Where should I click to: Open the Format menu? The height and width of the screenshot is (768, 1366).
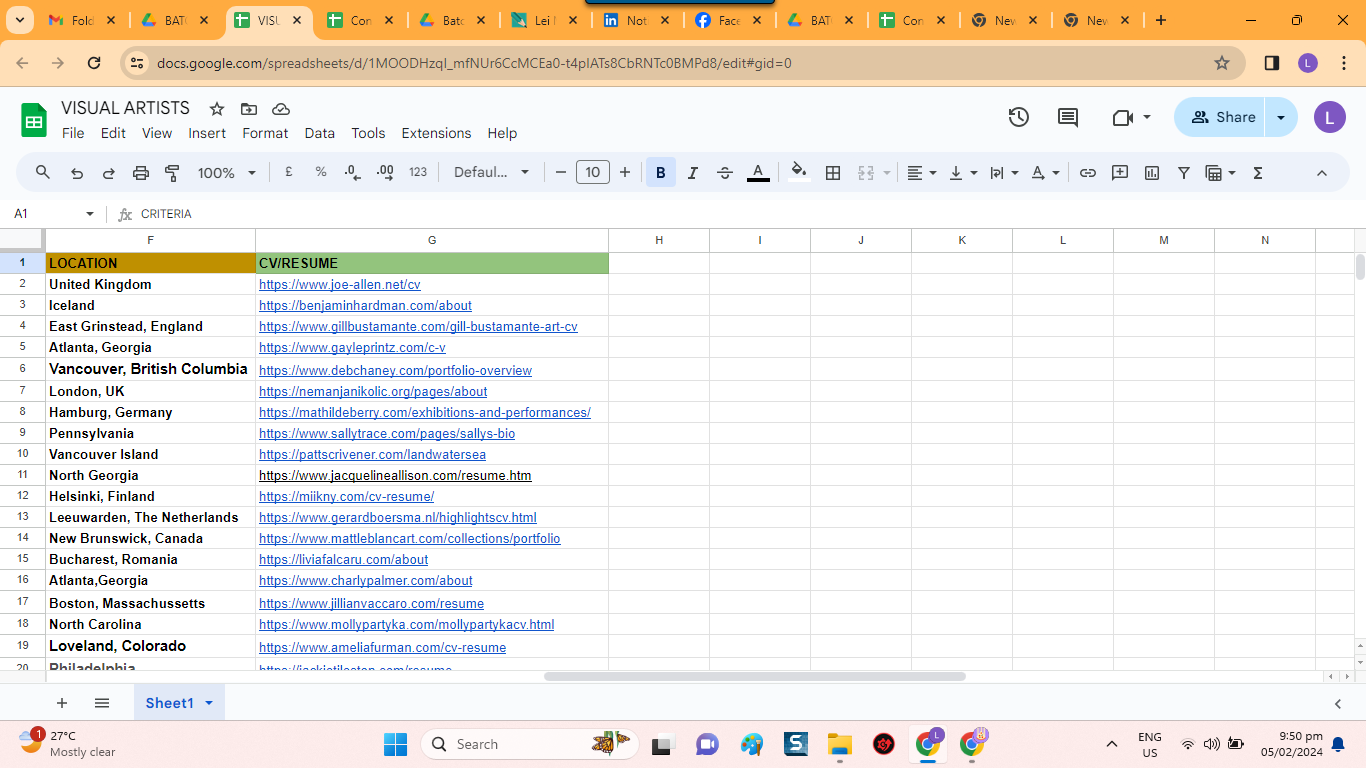tap(265, 133)
